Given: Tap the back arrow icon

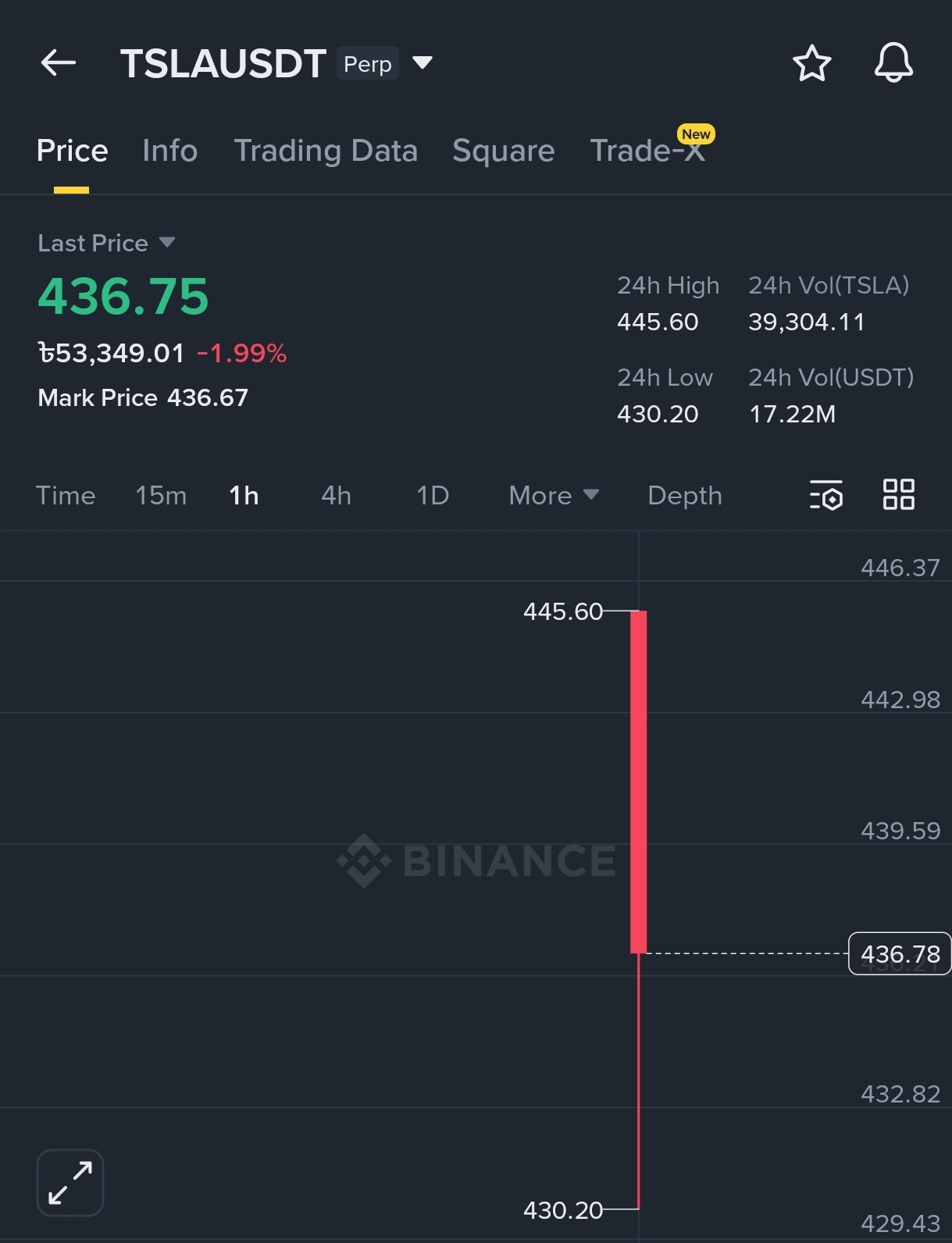Looking at the screenshot, I should click(59, 63).
